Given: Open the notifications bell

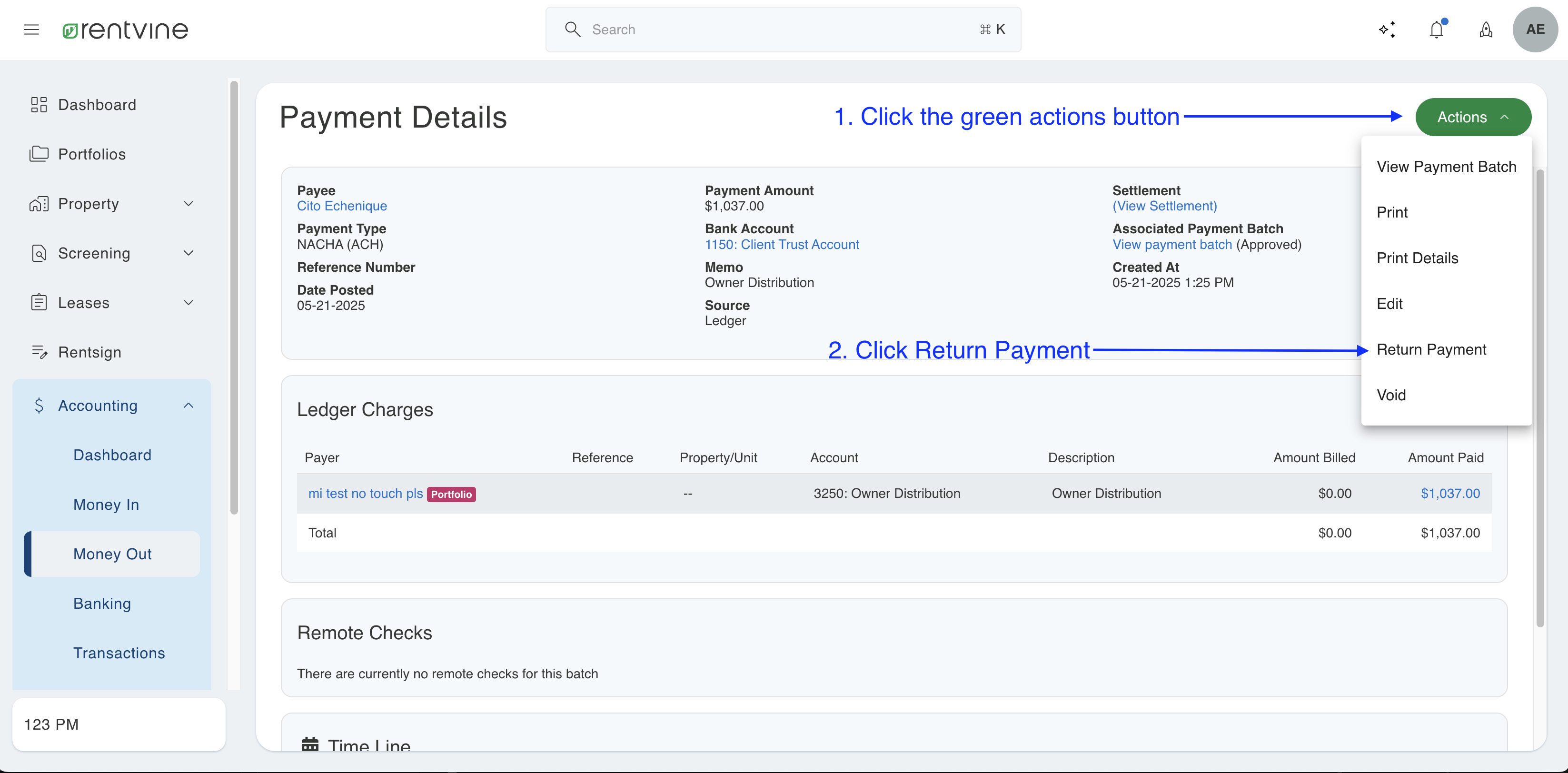Looking at the screenshot, I should (1437, 29).
